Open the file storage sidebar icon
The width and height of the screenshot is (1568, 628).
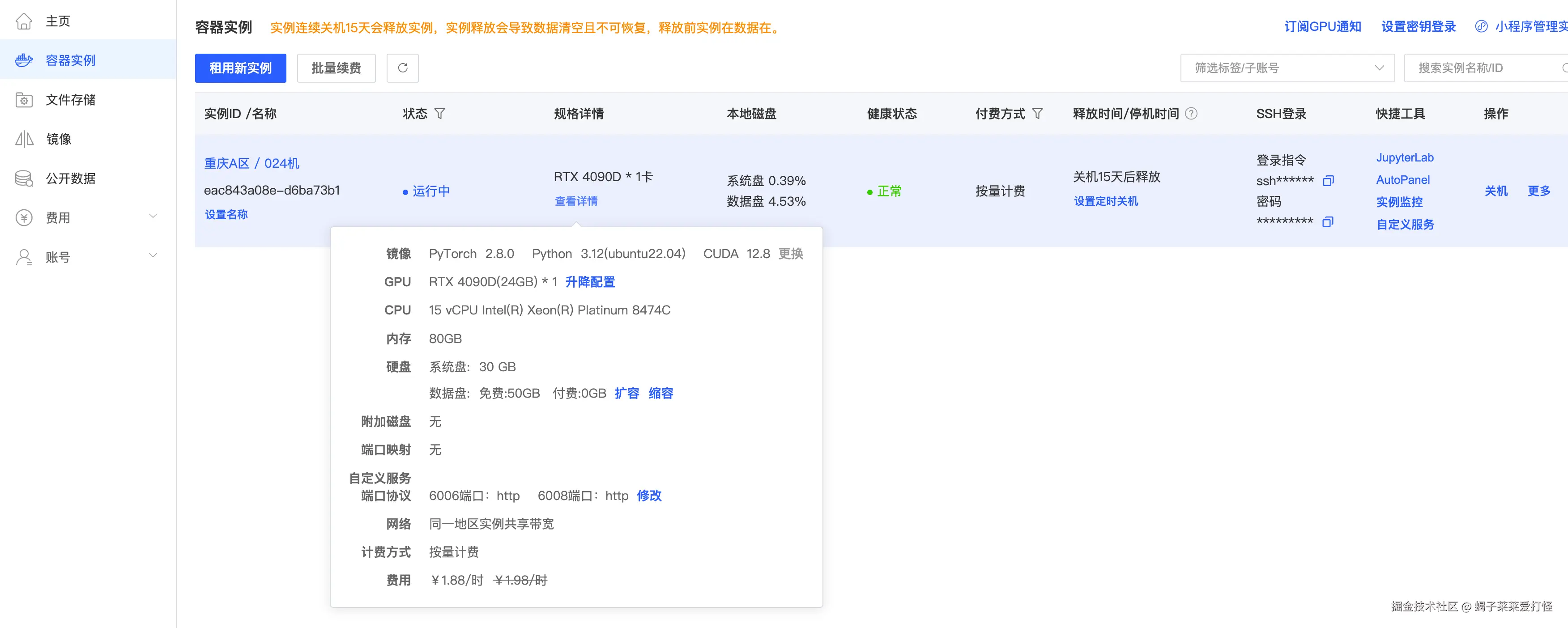coord(24,100)
